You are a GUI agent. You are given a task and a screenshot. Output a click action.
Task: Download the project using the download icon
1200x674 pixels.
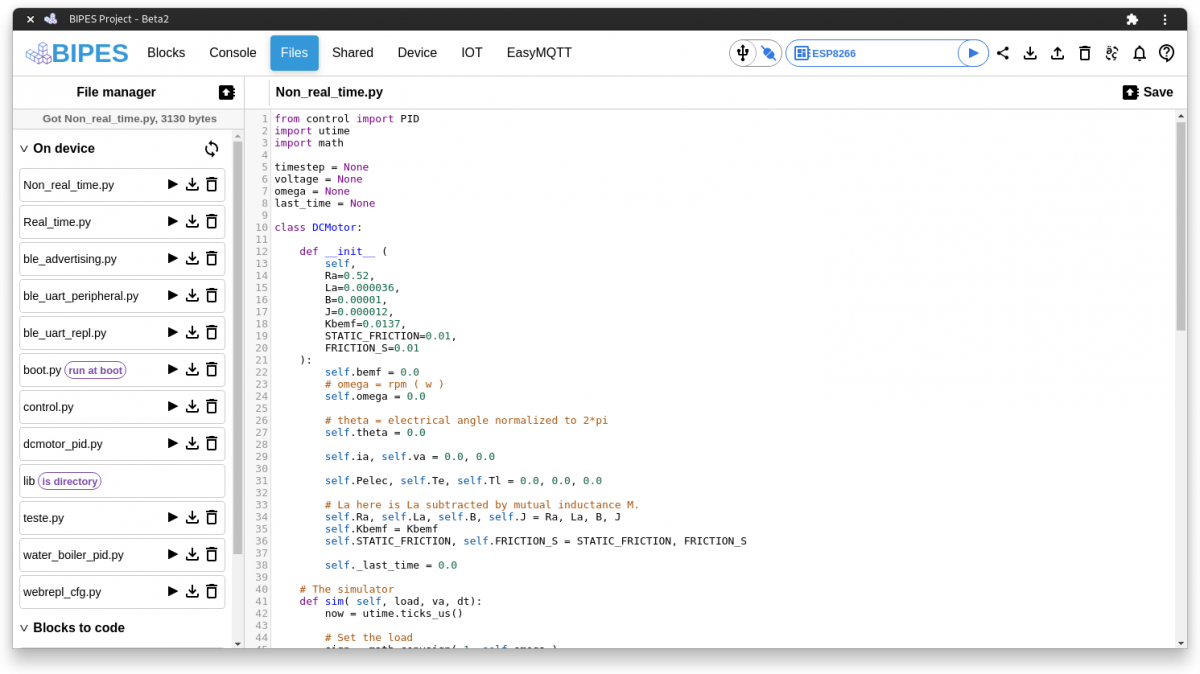point(1030,53)
